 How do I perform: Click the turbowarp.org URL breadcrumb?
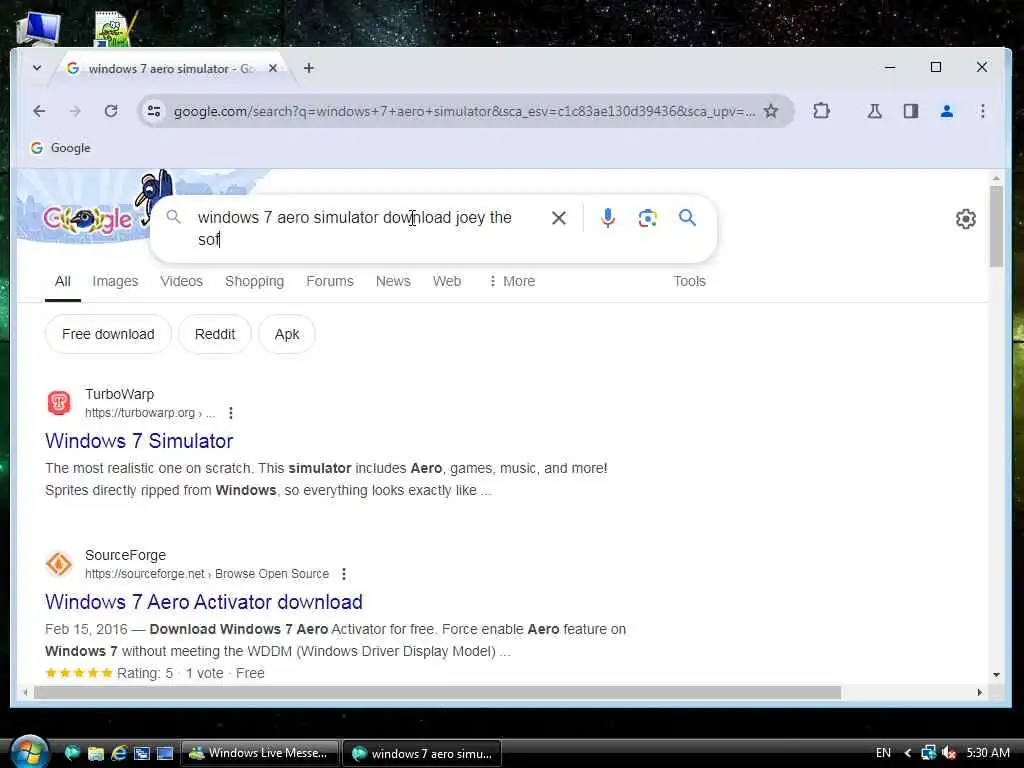point(150,413)
